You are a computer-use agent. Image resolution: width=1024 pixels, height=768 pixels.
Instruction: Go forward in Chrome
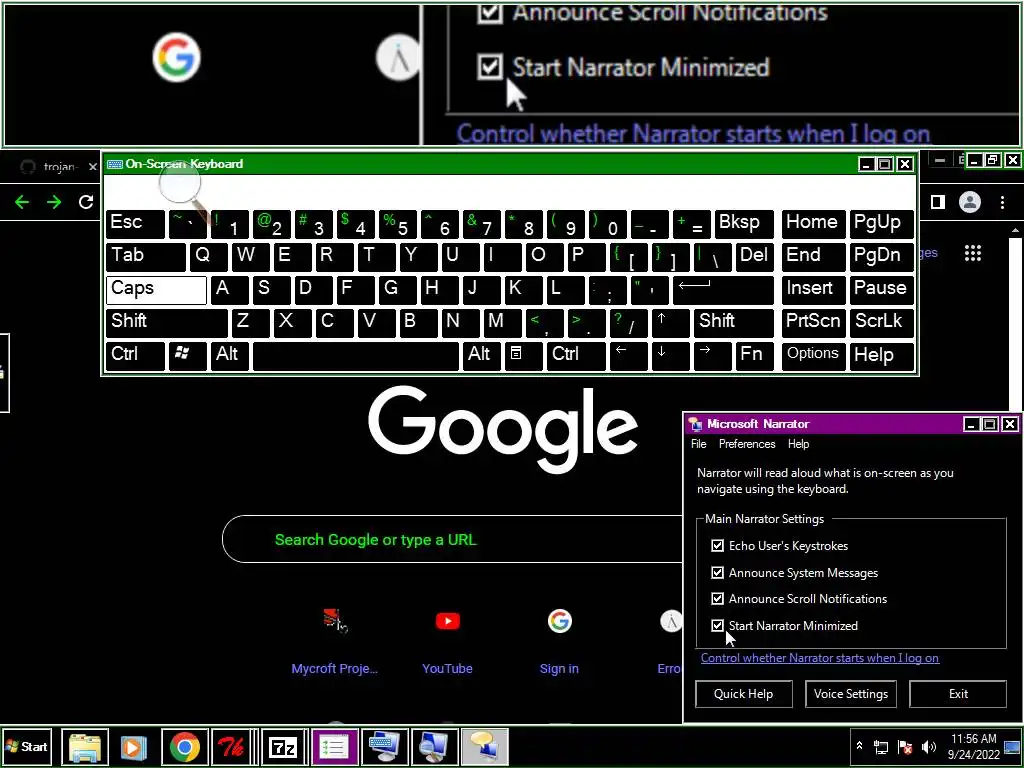(x=54, y=202)
